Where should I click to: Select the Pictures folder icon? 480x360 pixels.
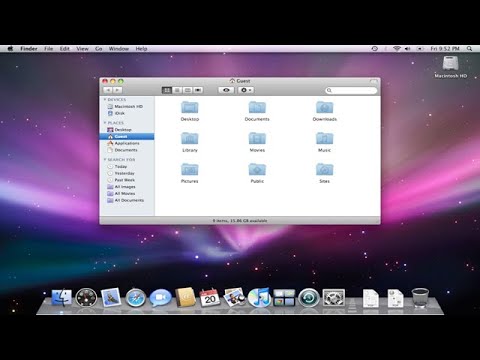pyautogui.click(x=190, y=169)
